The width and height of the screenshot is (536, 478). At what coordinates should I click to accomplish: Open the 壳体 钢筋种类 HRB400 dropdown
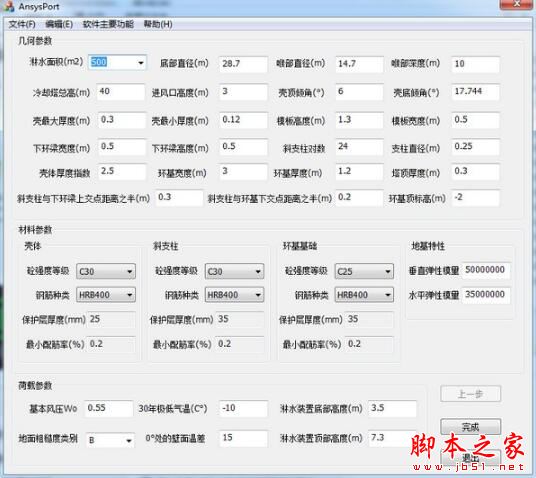(x=106, y=295)
